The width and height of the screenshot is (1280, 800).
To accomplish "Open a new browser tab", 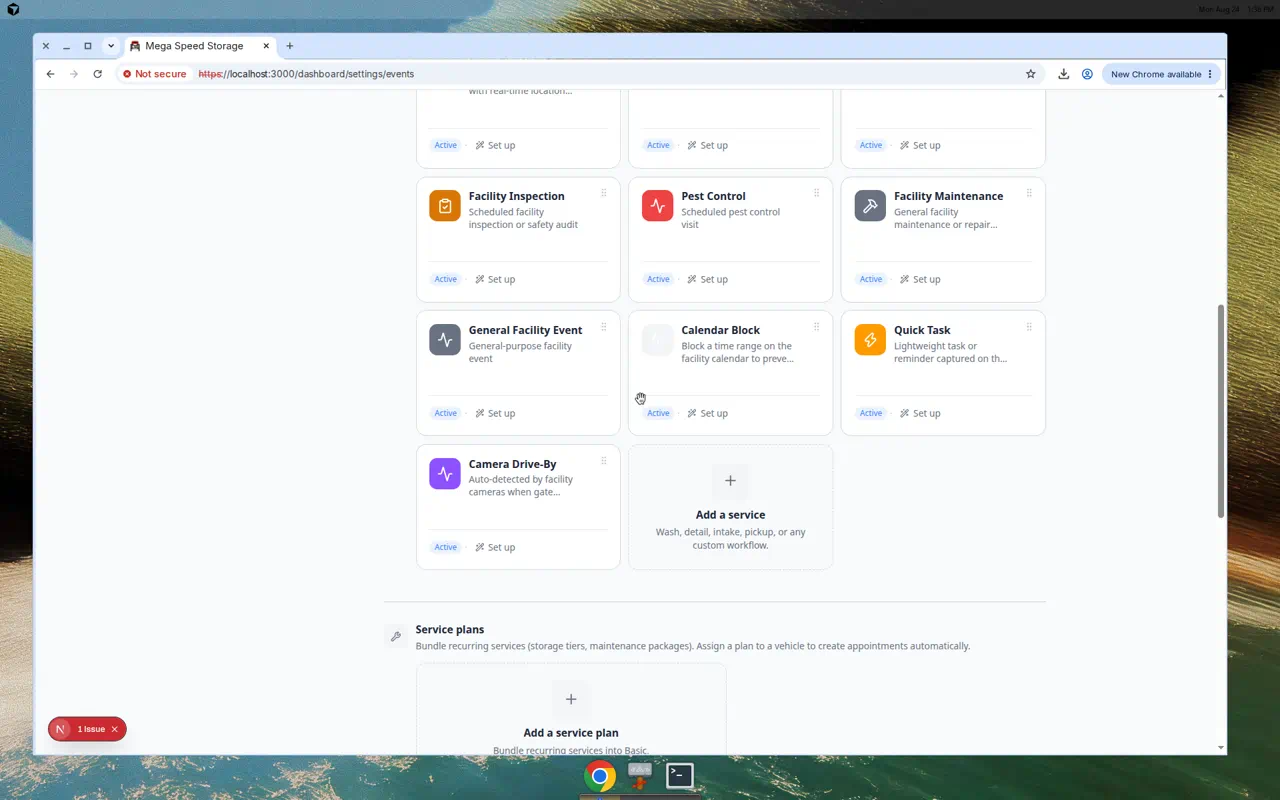I will pyautogui.click(x=290, y=46).
